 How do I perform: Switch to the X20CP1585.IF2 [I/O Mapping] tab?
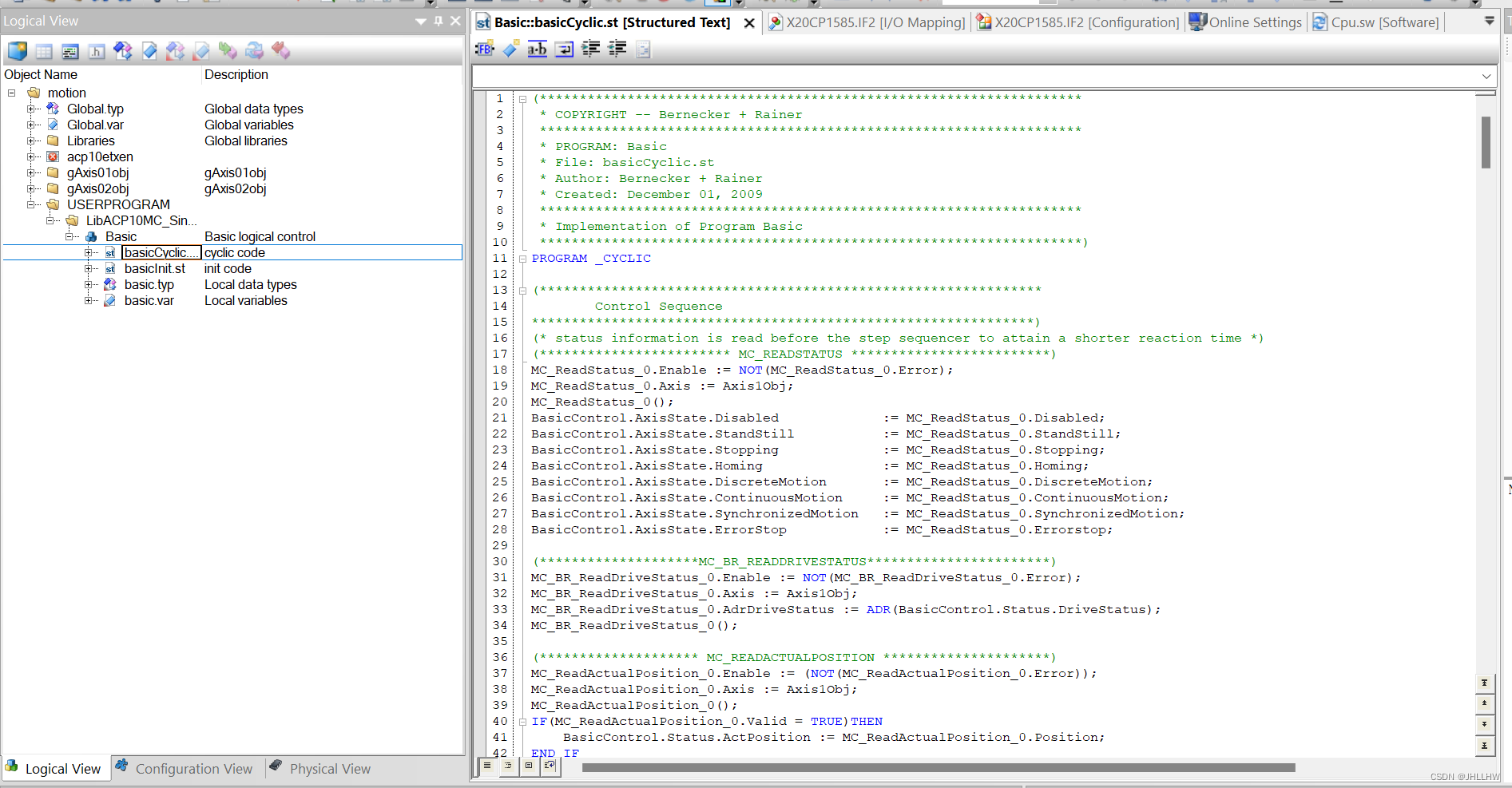[x=867, y=22]
